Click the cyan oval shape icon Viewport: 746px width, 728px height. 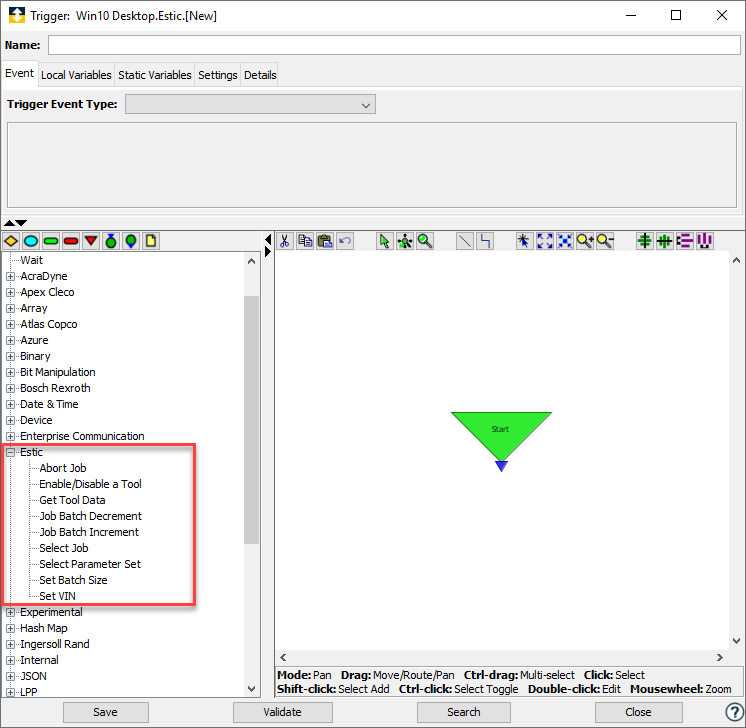click(x=31, y=241)
